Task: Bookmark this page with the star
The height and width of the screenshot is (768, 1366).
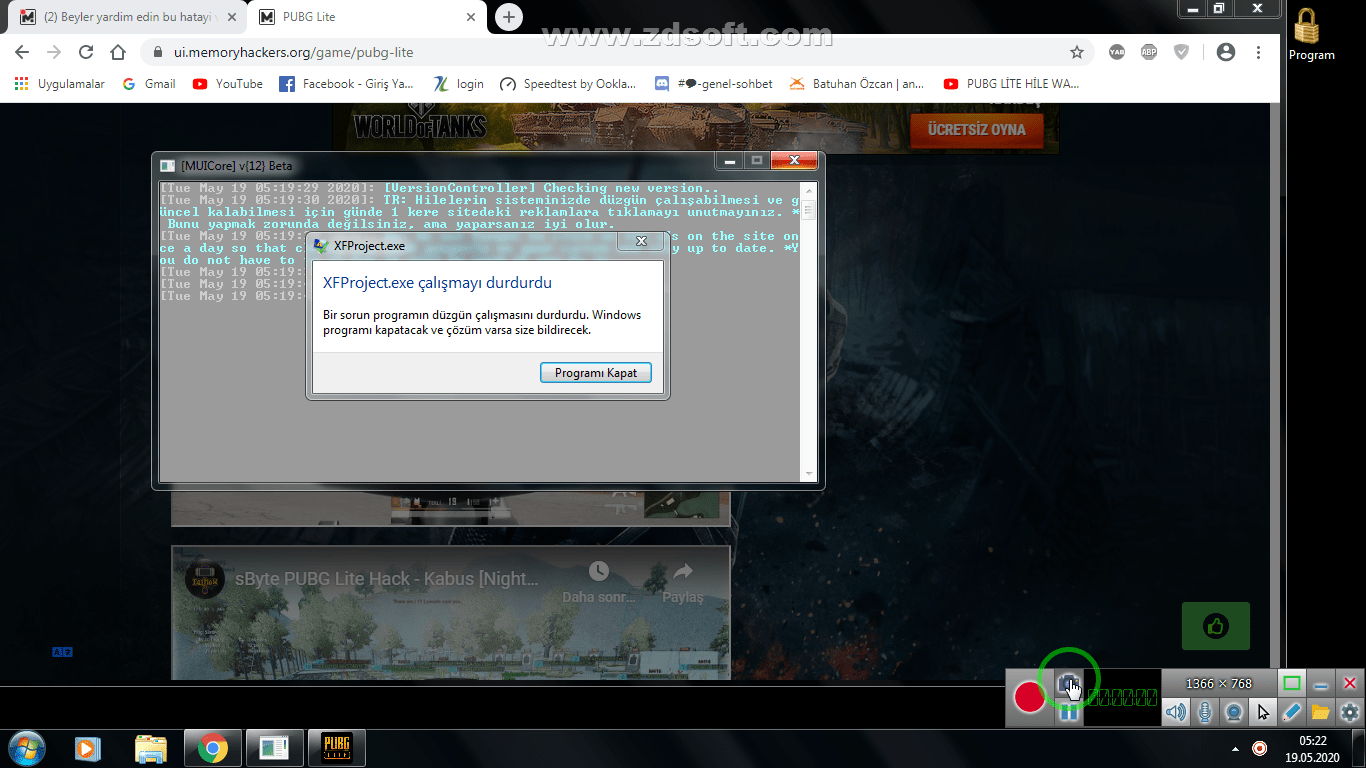Action: point(1077,52)
